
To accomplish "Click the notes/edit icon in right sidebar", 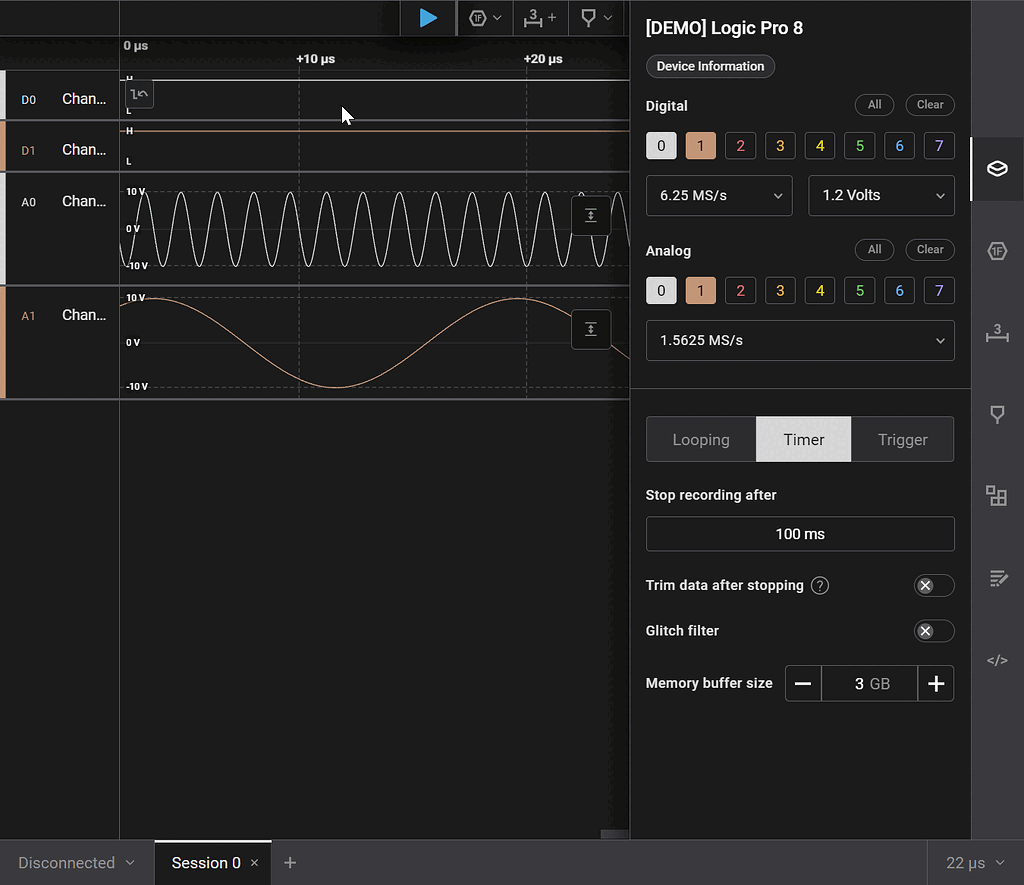I will pyautogui.click(x=996, y=578).
